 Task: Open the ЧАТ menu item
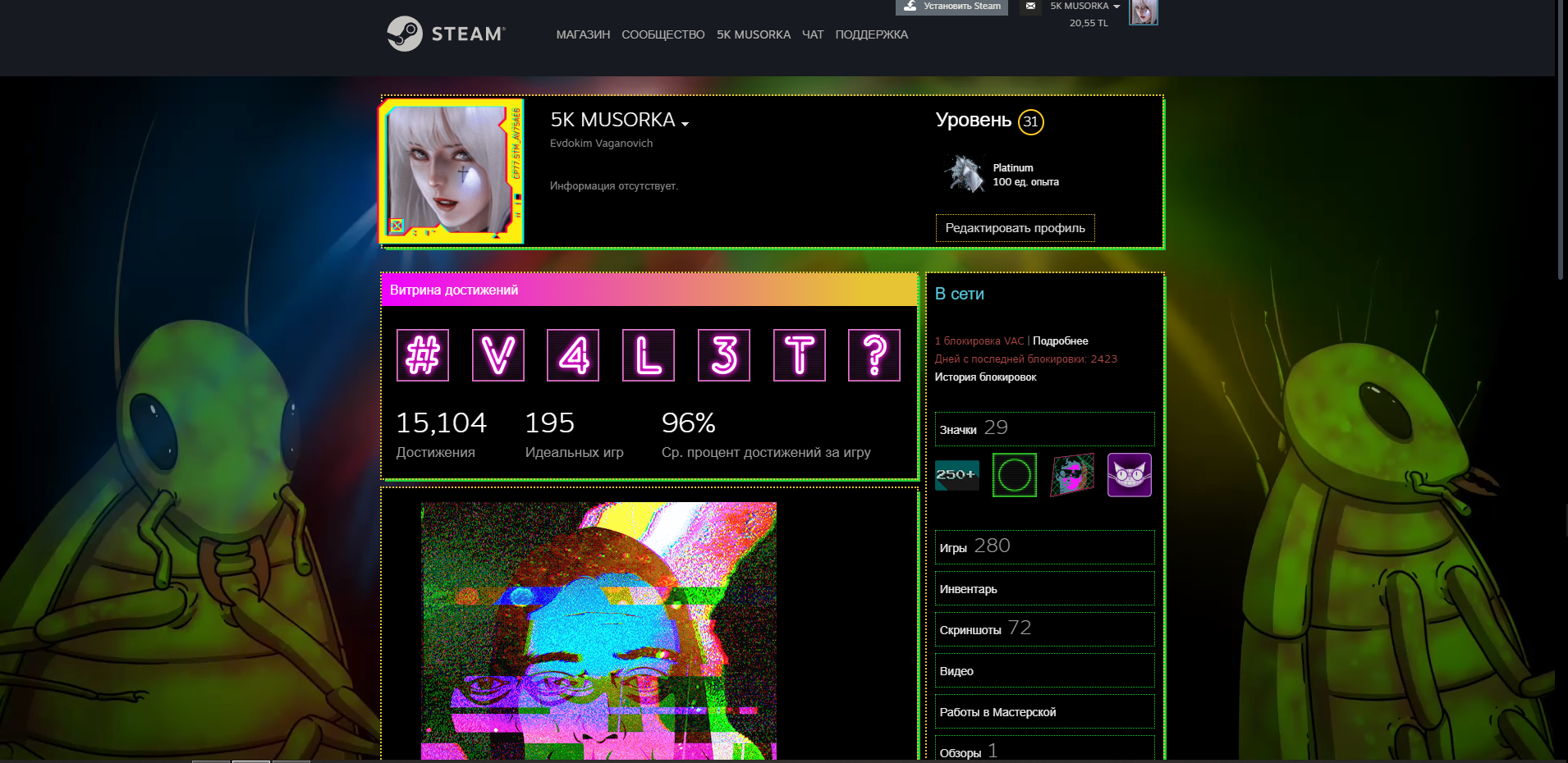click(x=813, y=34)
